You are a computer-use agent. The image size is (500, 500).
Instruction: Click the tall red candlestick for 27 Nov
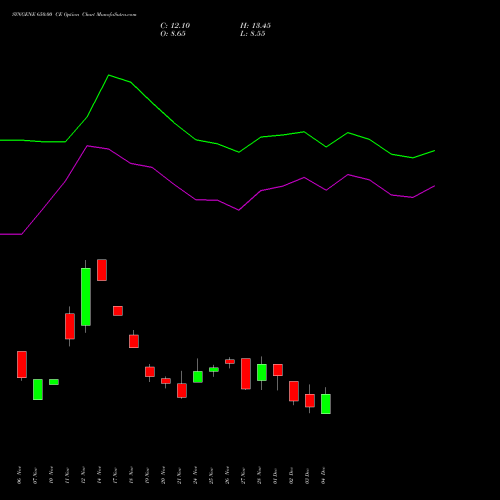pyautogui.click(x=246, y=374)
